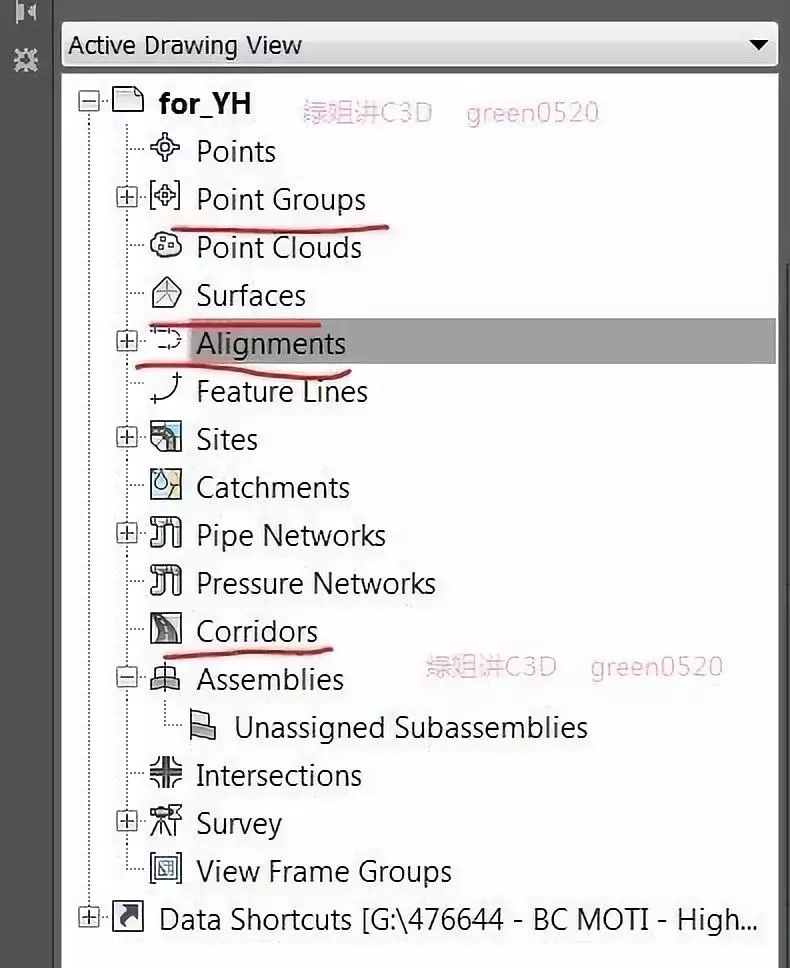Viewport: 790px width, 968px height.
Task: Expand the Point Groups node
Action: 127,197
